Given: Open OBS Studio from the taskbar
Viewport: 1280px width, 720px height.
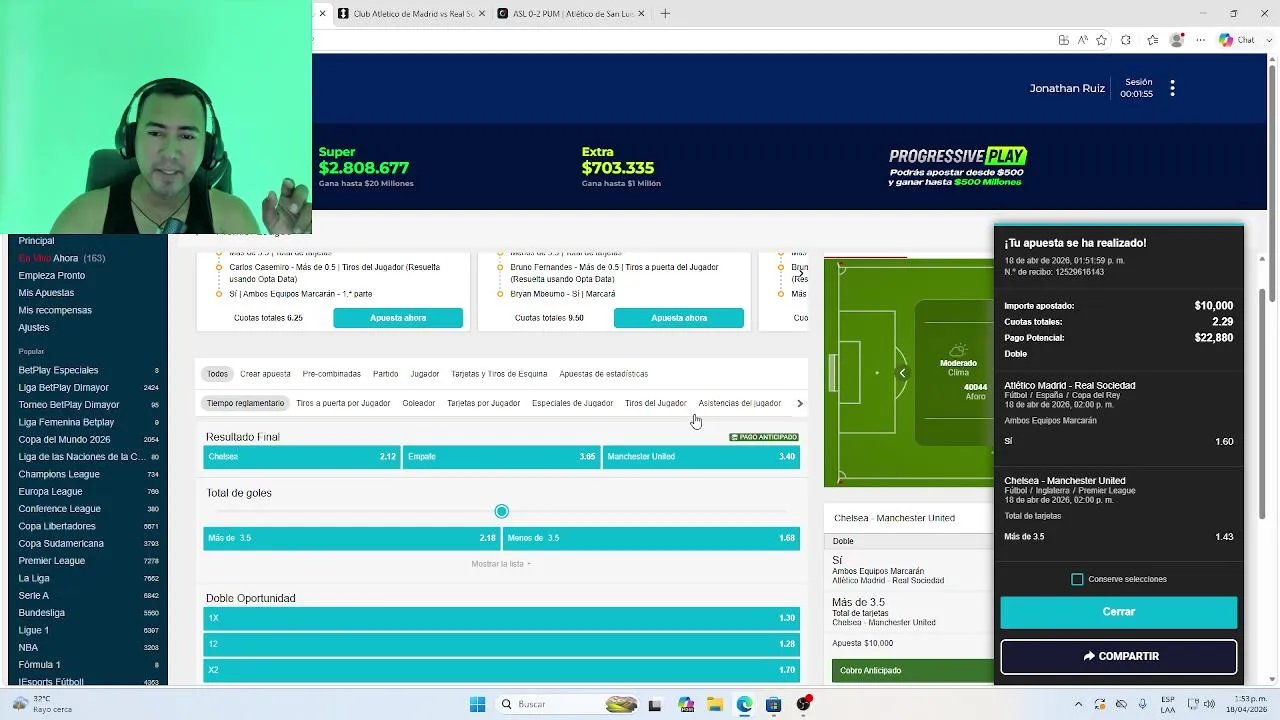Looking at the screenshot, I should (x=803, y=704).
